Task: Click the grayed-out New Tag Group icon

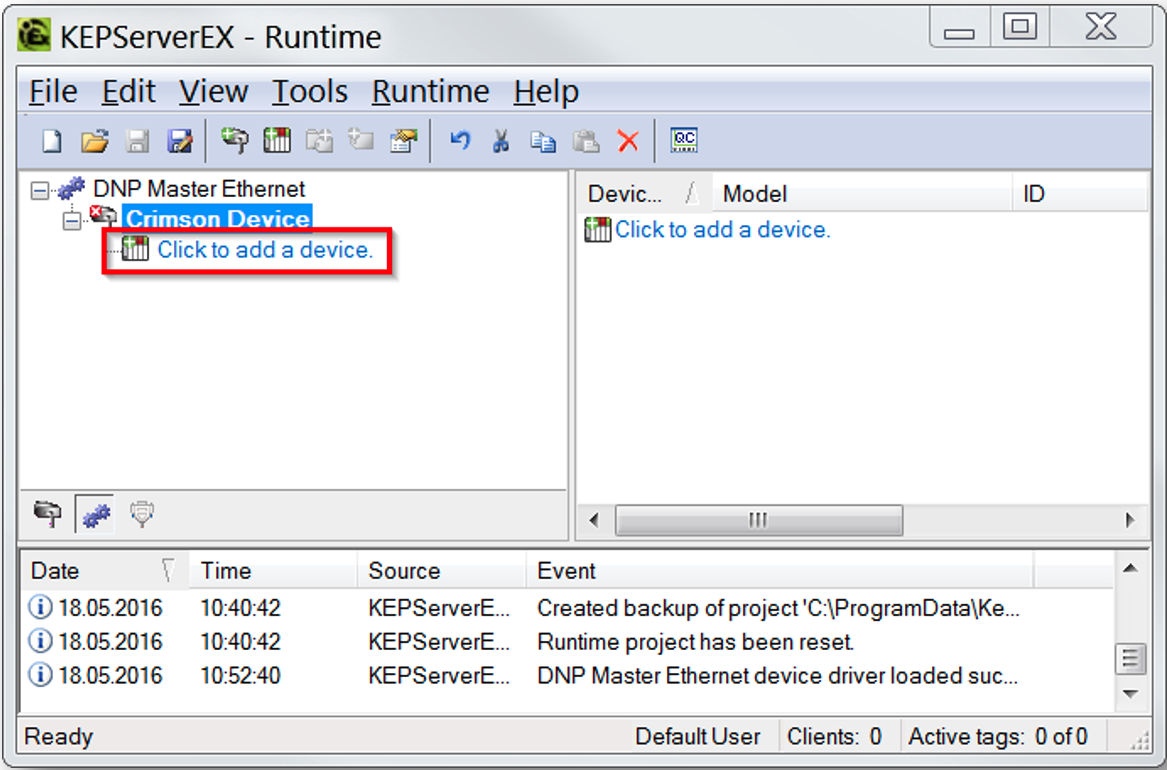Action: (319, 140)
